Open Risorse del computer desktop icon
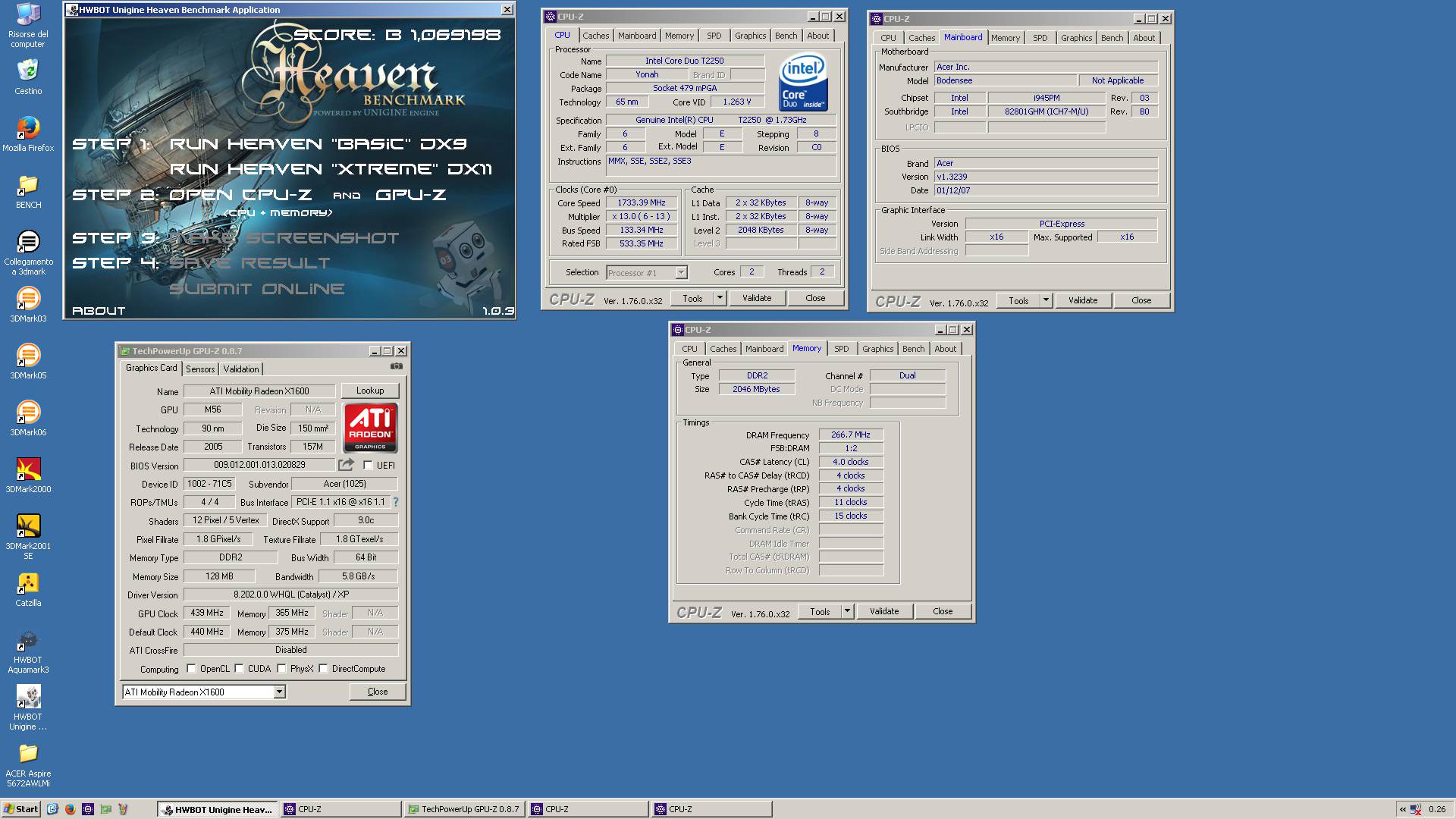1456x819 pixels. (28, 26)
